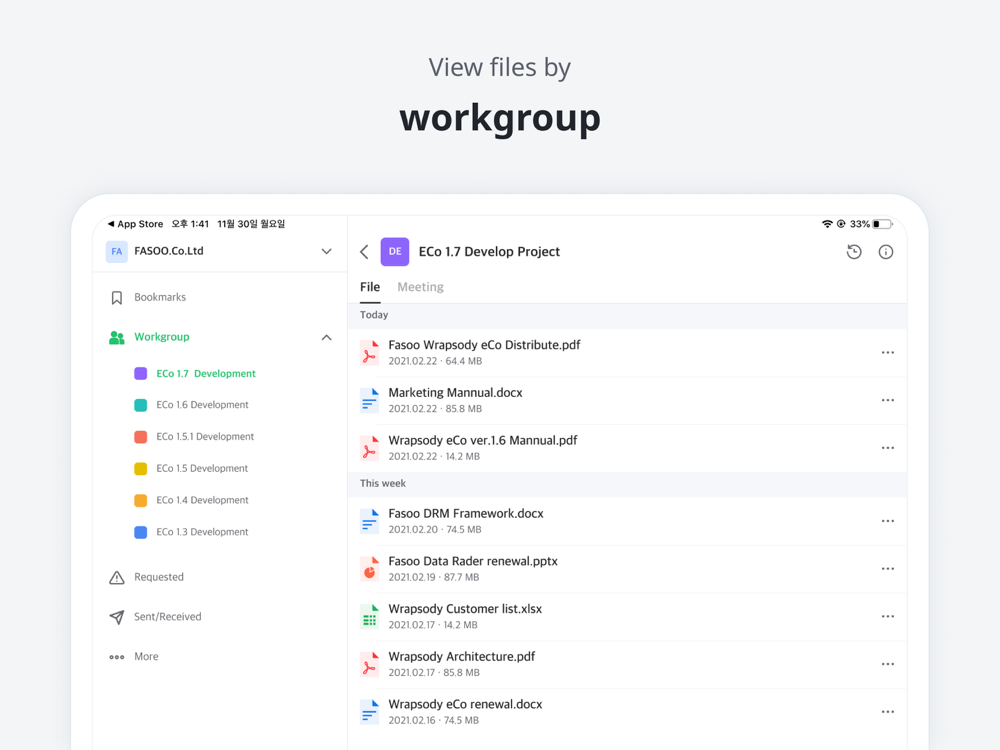Click pptx icon of Fasoo Data Rader renewal
The height and width of the screenshot is (750, 1000).
coord(369,569)
